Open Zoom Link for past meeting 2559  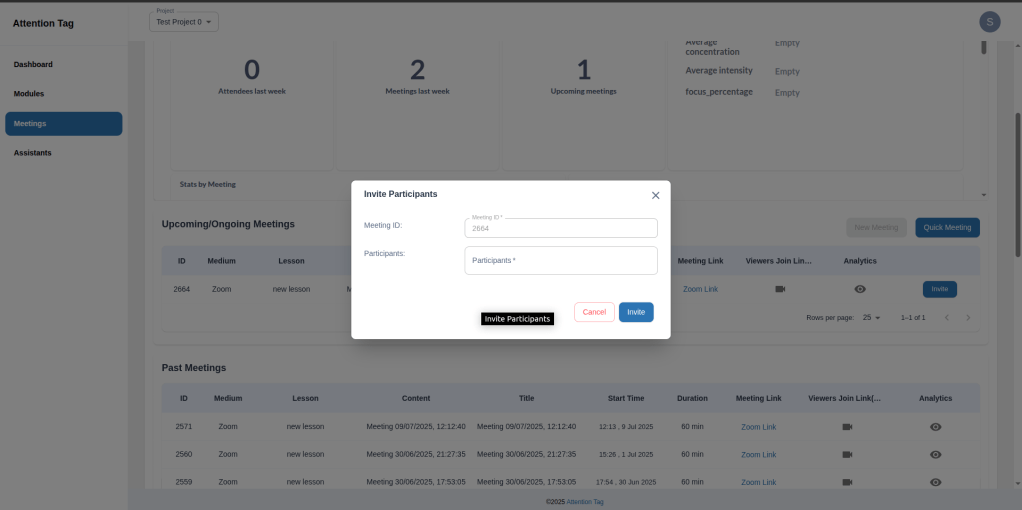[x=758, y=482]
